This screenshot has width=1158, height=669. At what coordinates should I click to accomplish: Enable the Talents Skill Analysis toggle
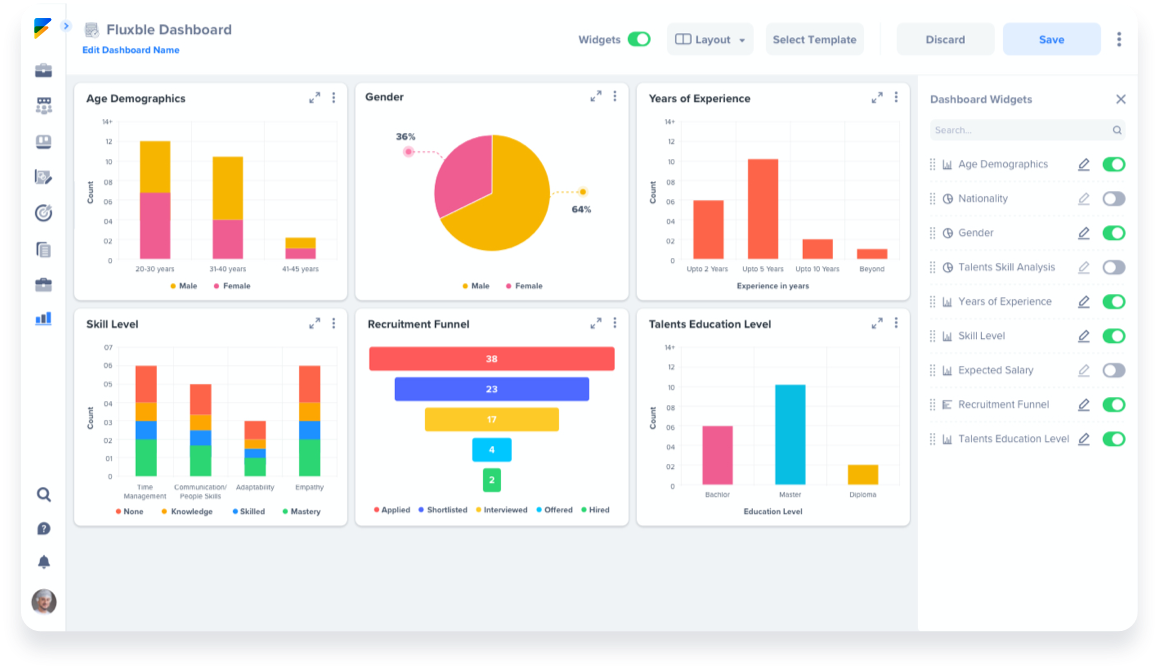[1114, 267]
